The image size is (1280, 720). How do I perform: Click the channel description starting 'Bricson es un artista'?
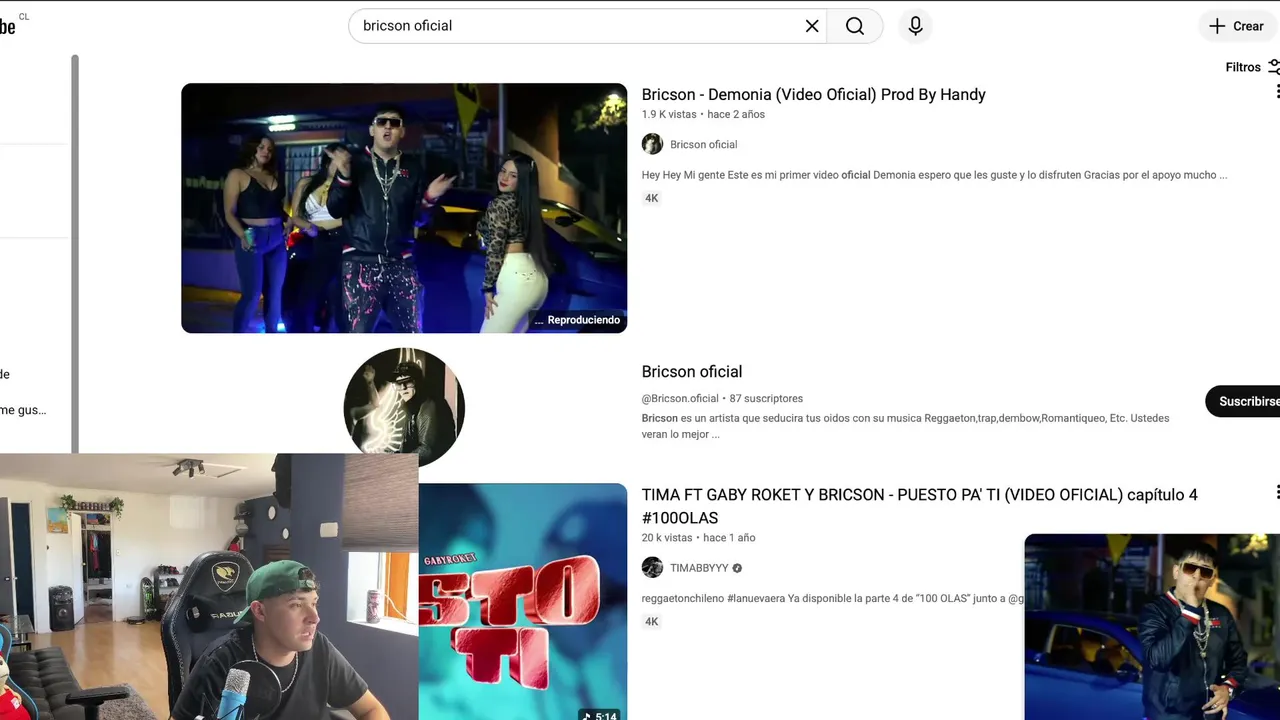coord(905,426)
